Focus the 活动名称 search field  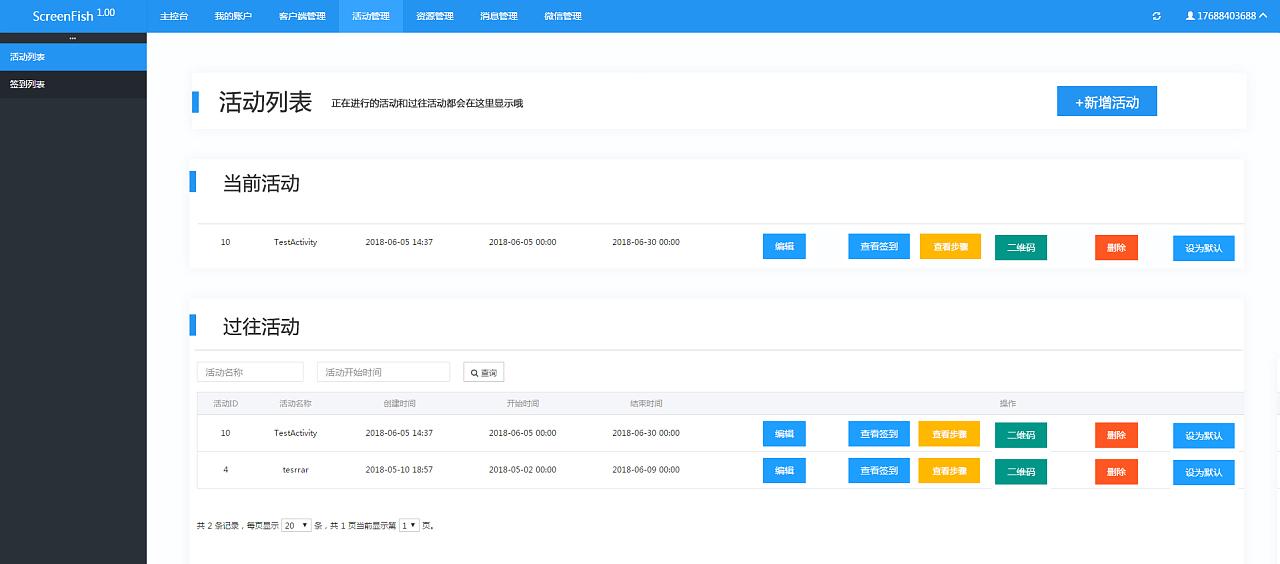(250, 372)
